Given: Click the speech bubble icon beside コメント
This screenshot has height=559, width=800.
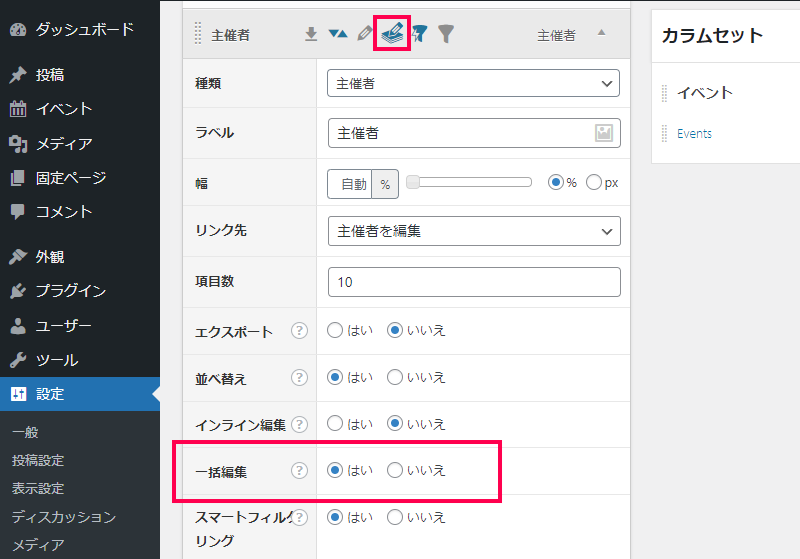Looking at the screenshot, I should pos(18,212).
